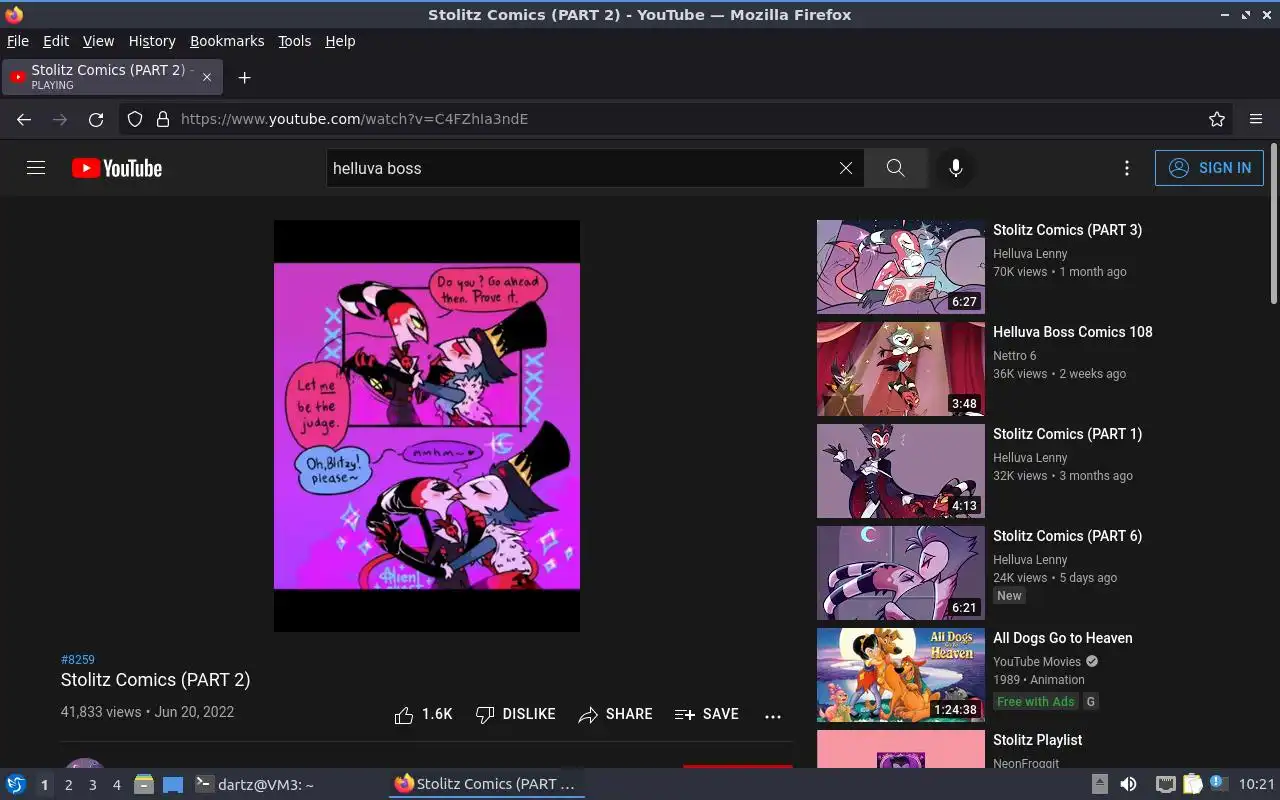
Task: Open the Help menu
Action: pos(340,41)
